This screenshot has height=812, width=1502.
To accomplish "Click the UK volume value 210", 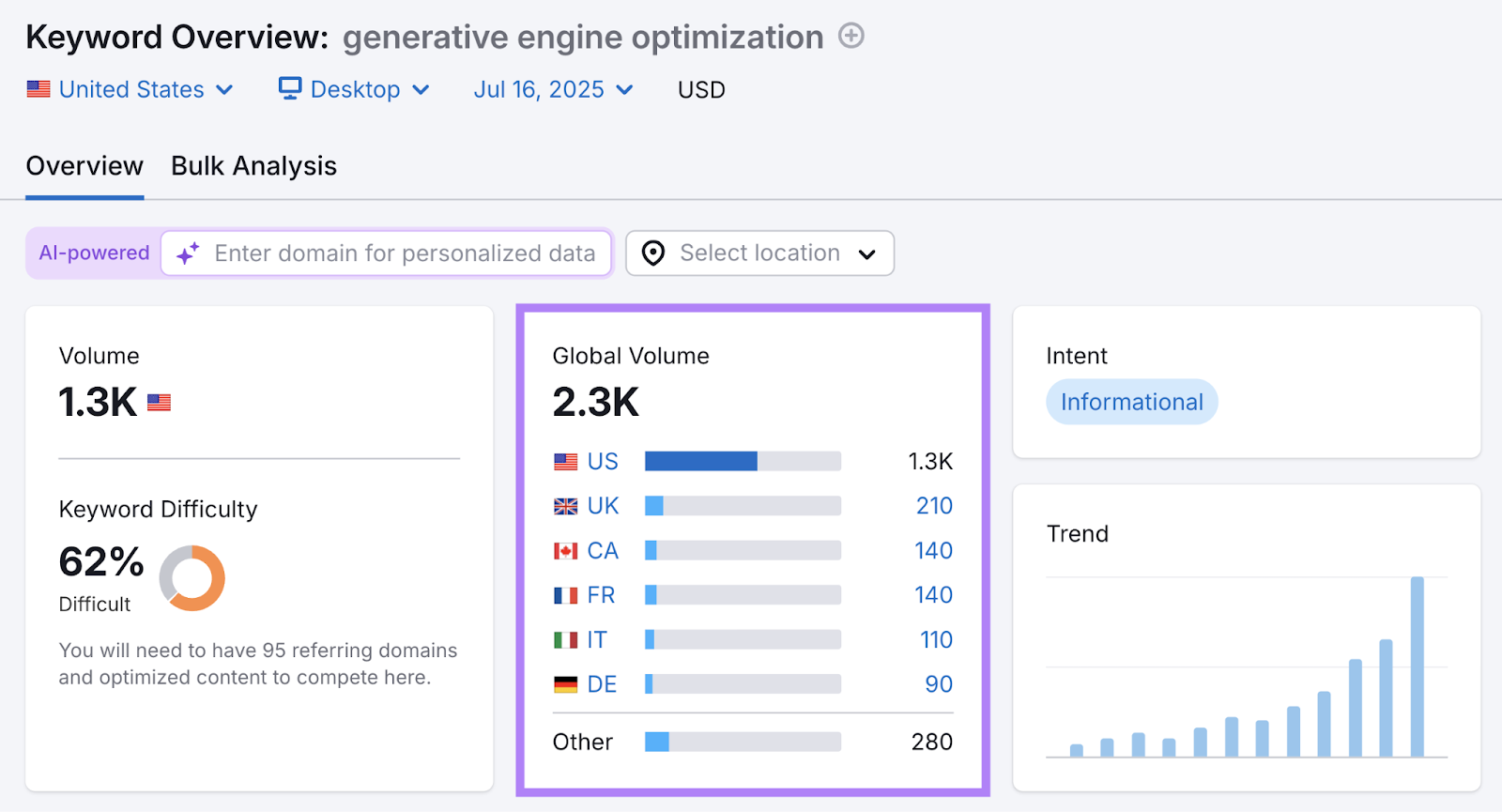I will pyautogui.click(x=934, y=506).
